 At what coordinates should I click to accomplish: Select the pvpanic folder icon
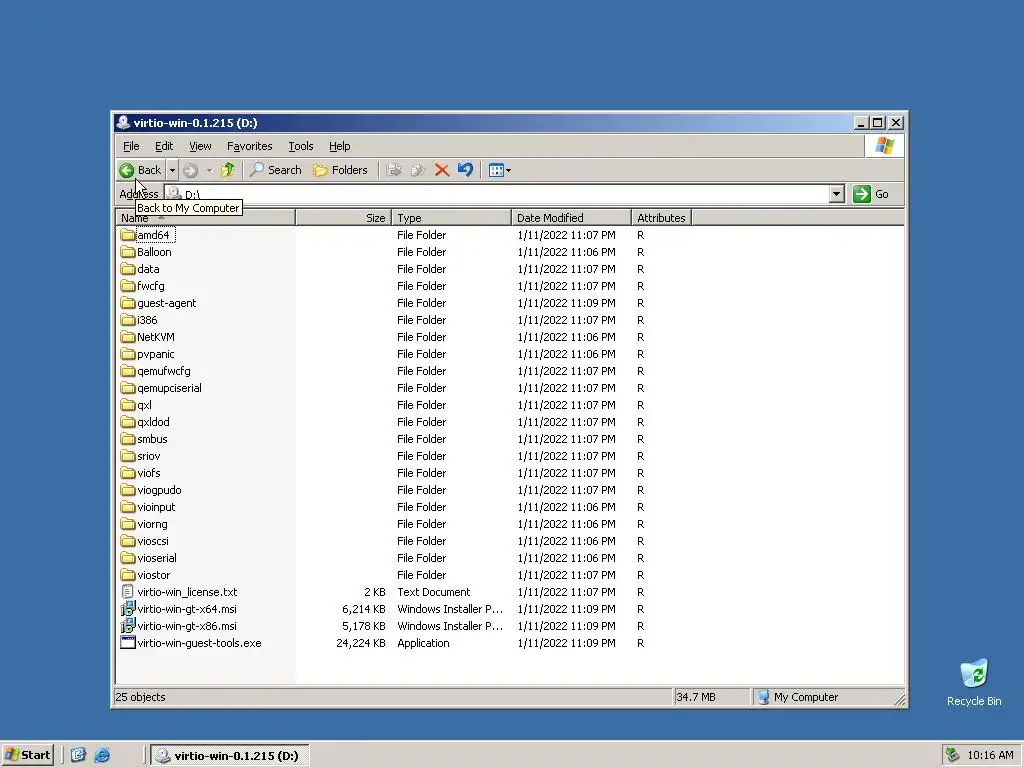[x=128, y=354]
